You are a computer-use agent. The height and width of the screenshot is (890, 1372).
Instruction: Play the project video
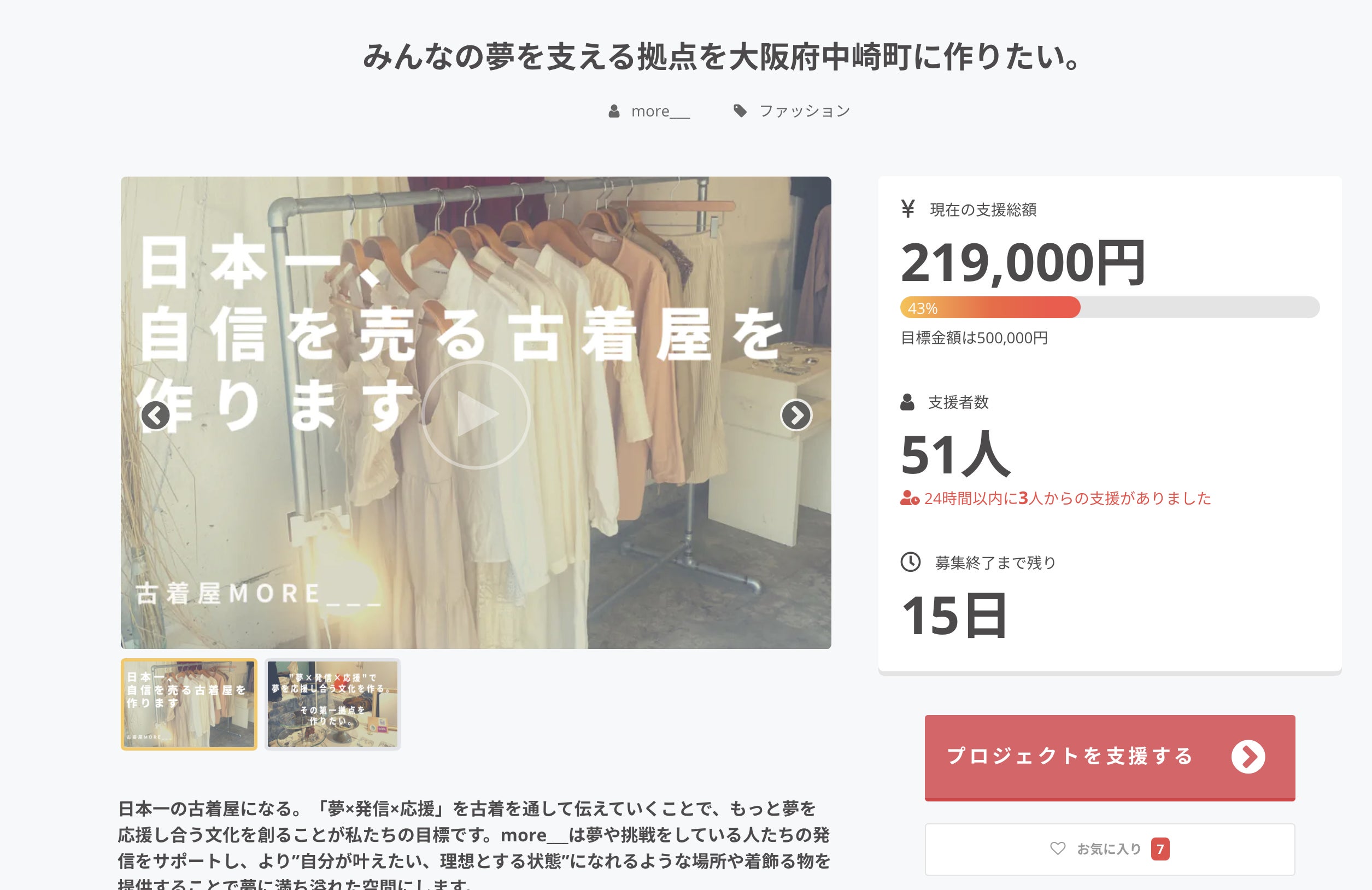[476, 414]
